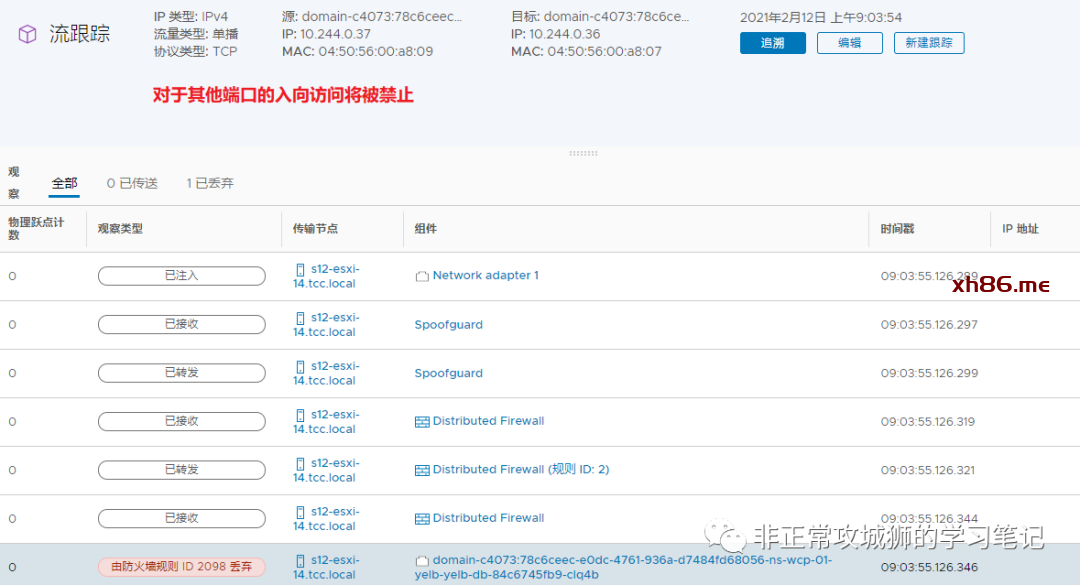Open Distributed Firewall (规则 ID: 2) link

click(520, 470)
